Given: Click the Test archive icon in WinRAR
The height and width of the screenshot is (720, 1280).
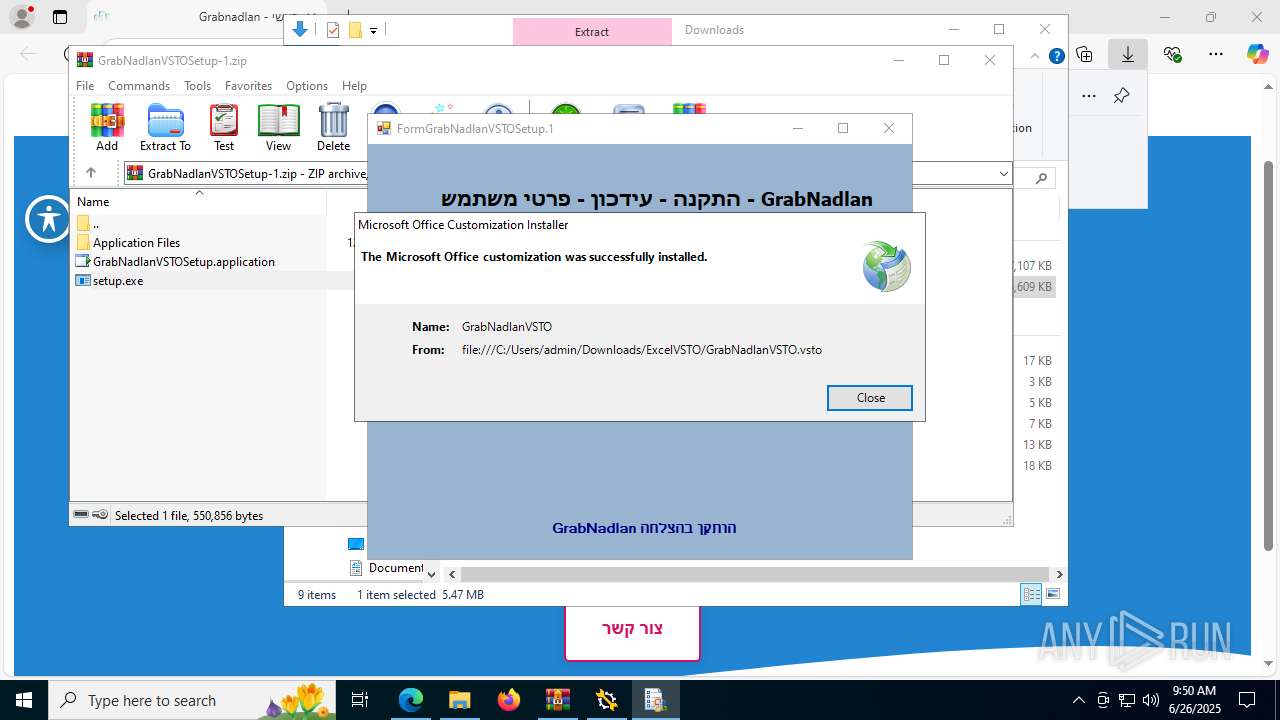Looking at the screenshot, I should coord(224,127).
